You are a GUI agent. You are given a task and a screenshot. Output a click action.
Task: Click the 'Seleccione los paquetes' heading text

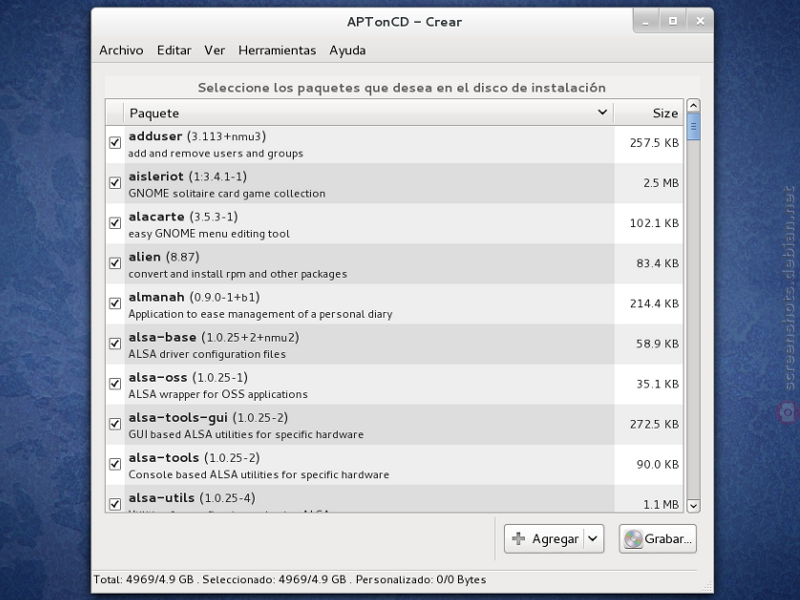point(402,88)
